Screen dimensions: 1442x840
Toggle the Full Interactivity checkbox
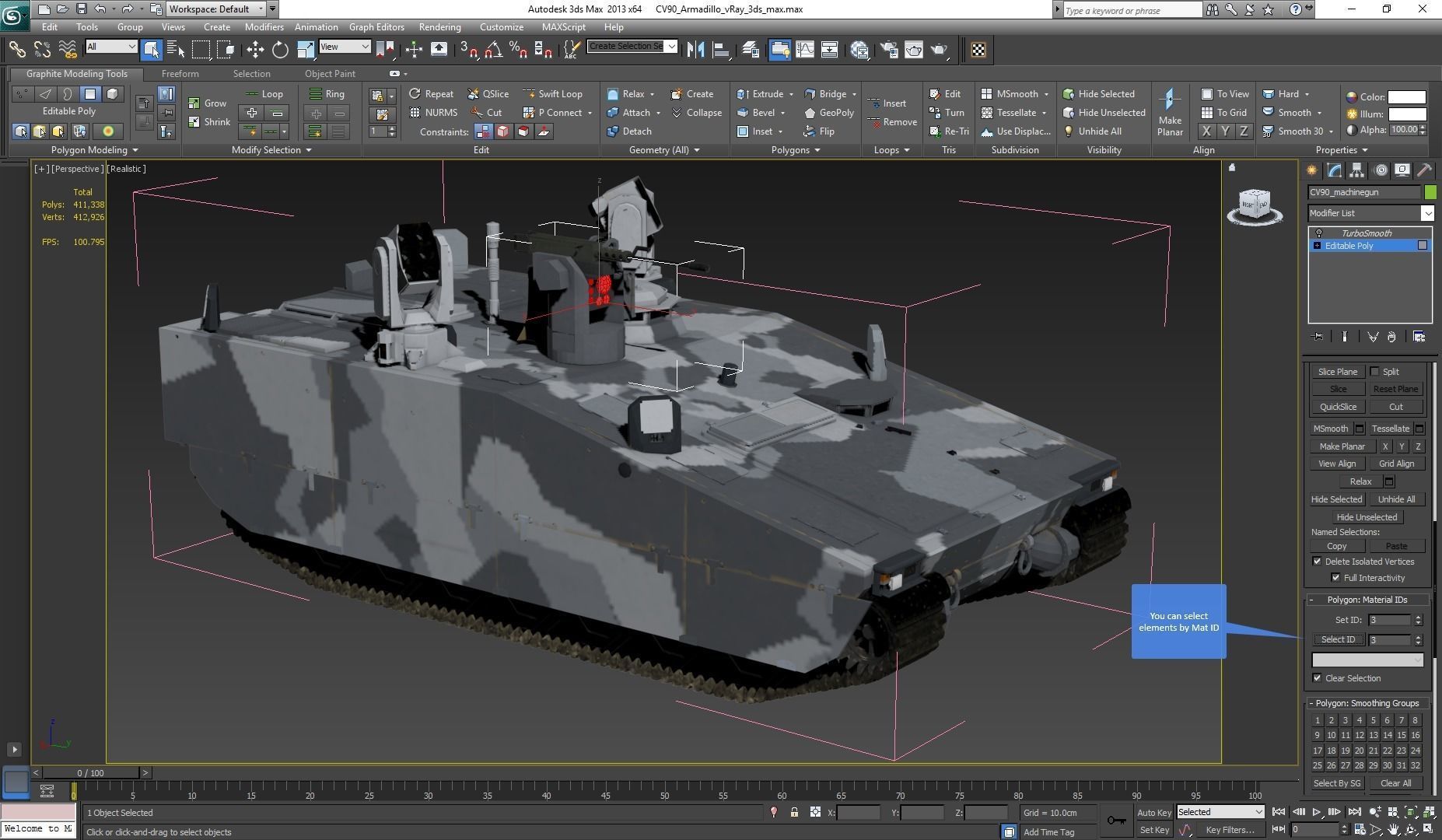pyautogui.click(x=1335, y=578)
